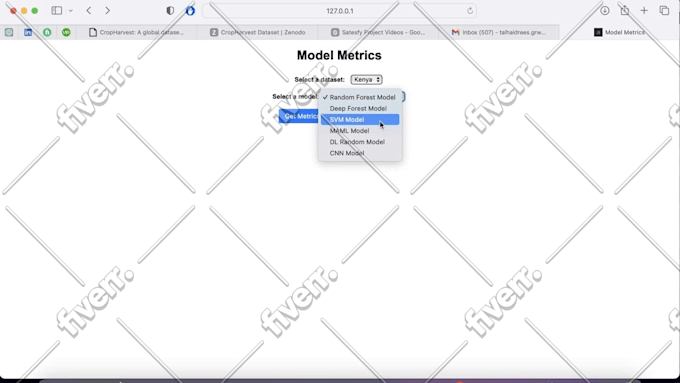Open the privacy shield report icon
This screenshot has height=383, width=680.
pos(170,10)
